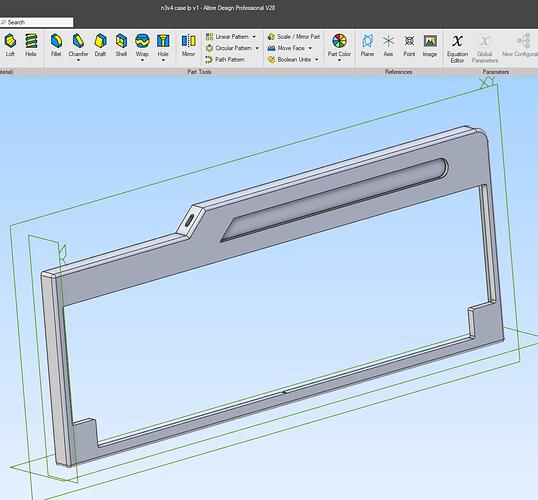Select the Shell tool
538x500 pixels.
point(121,45)
